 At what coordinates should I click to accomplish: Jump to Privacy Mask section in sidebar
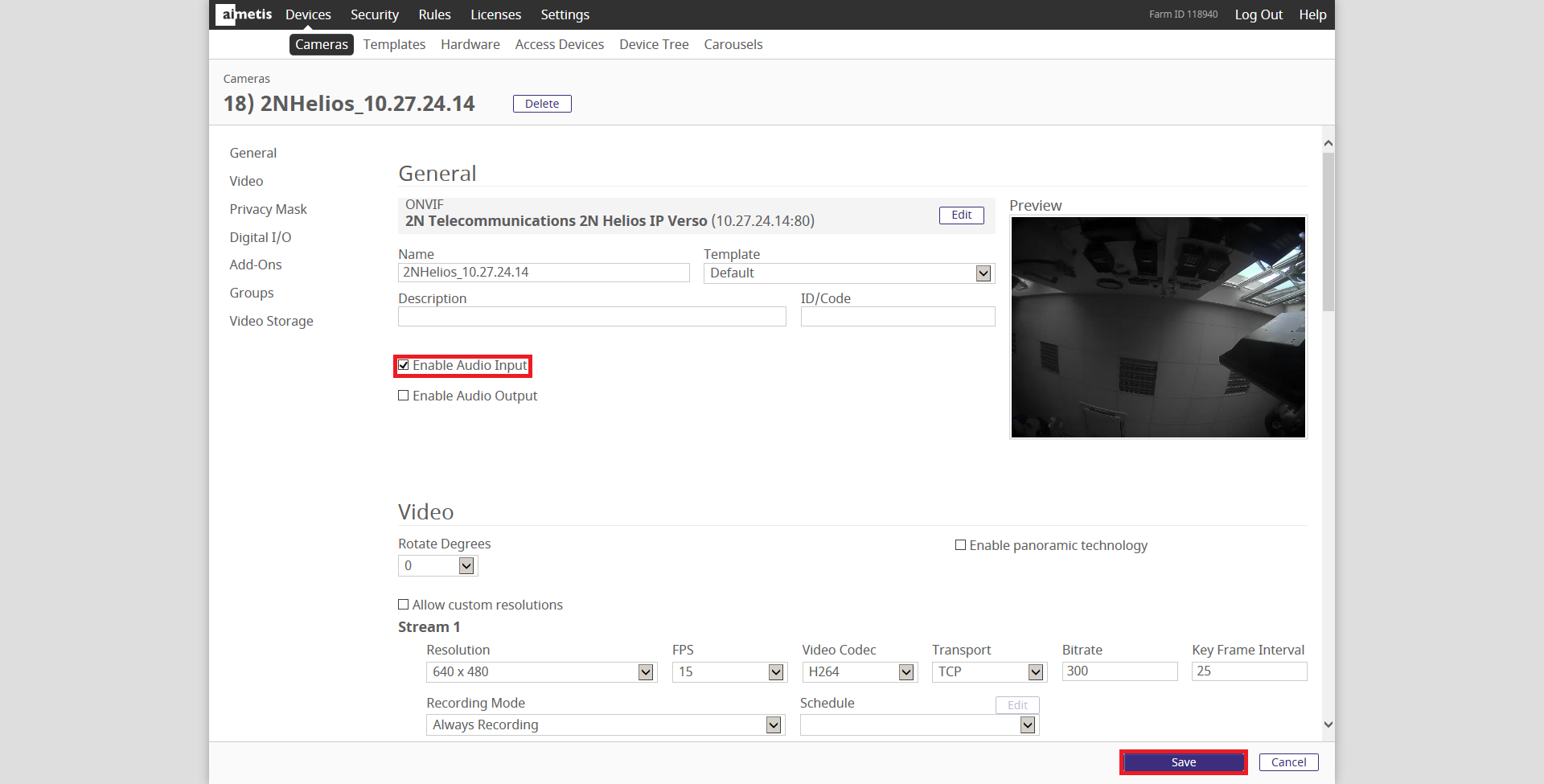pyautogui.click(x=268, y=209)
